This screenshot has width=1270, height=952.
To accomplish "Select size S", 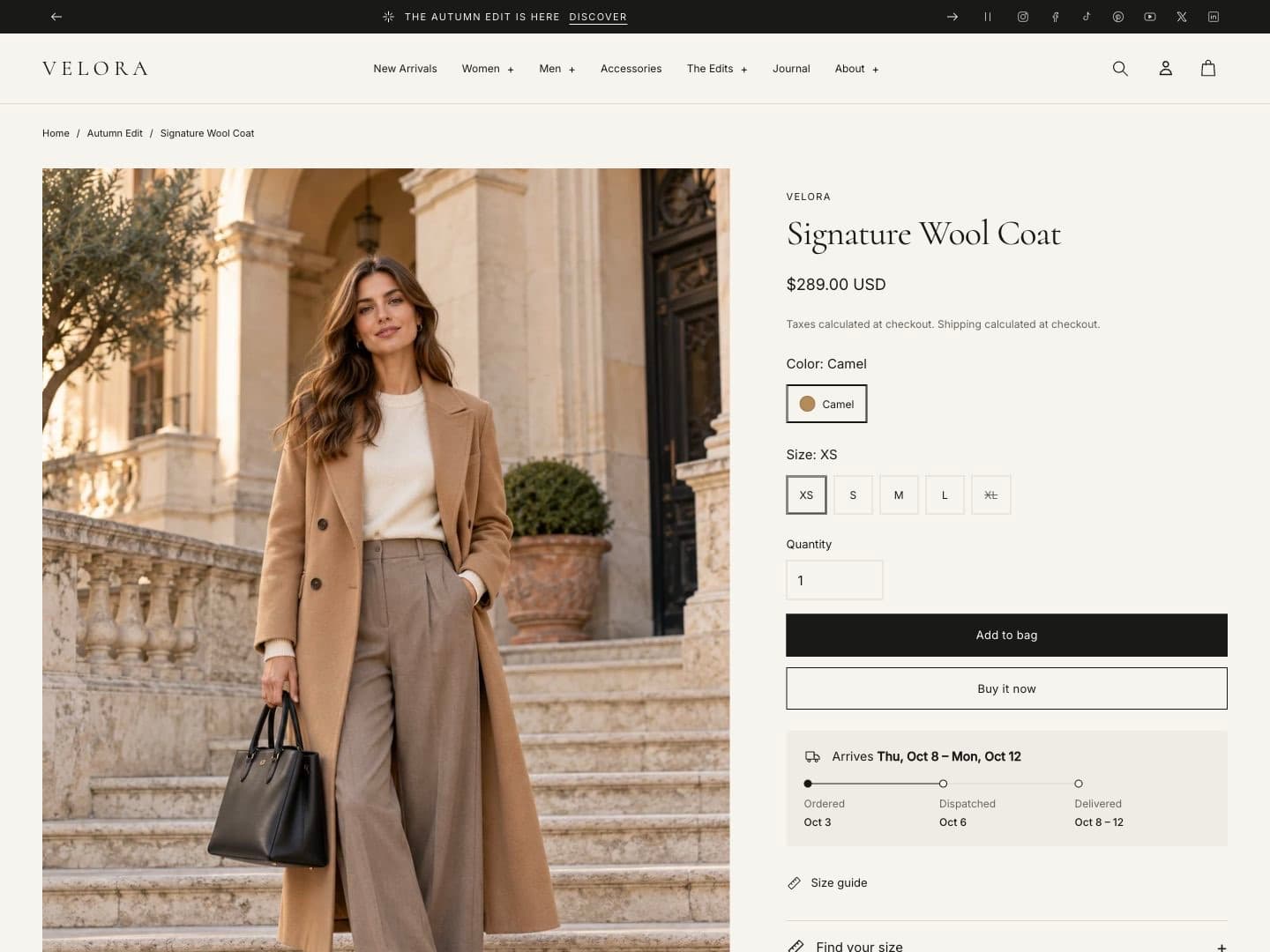I will click(853, 495).
